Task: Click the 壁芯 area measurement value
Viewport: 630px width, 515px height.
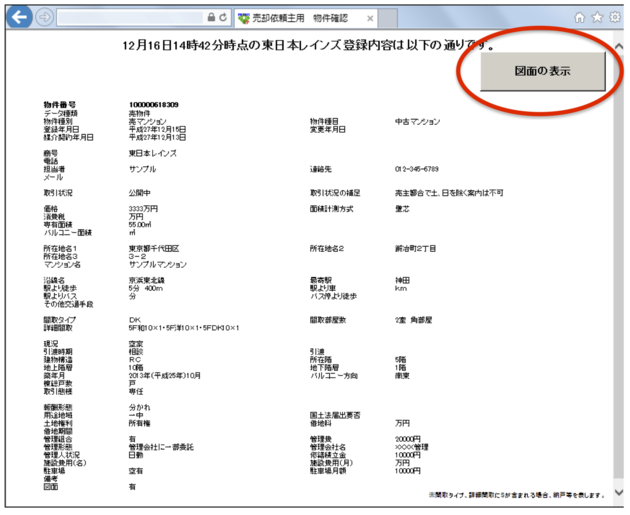Action: (402, 209)
